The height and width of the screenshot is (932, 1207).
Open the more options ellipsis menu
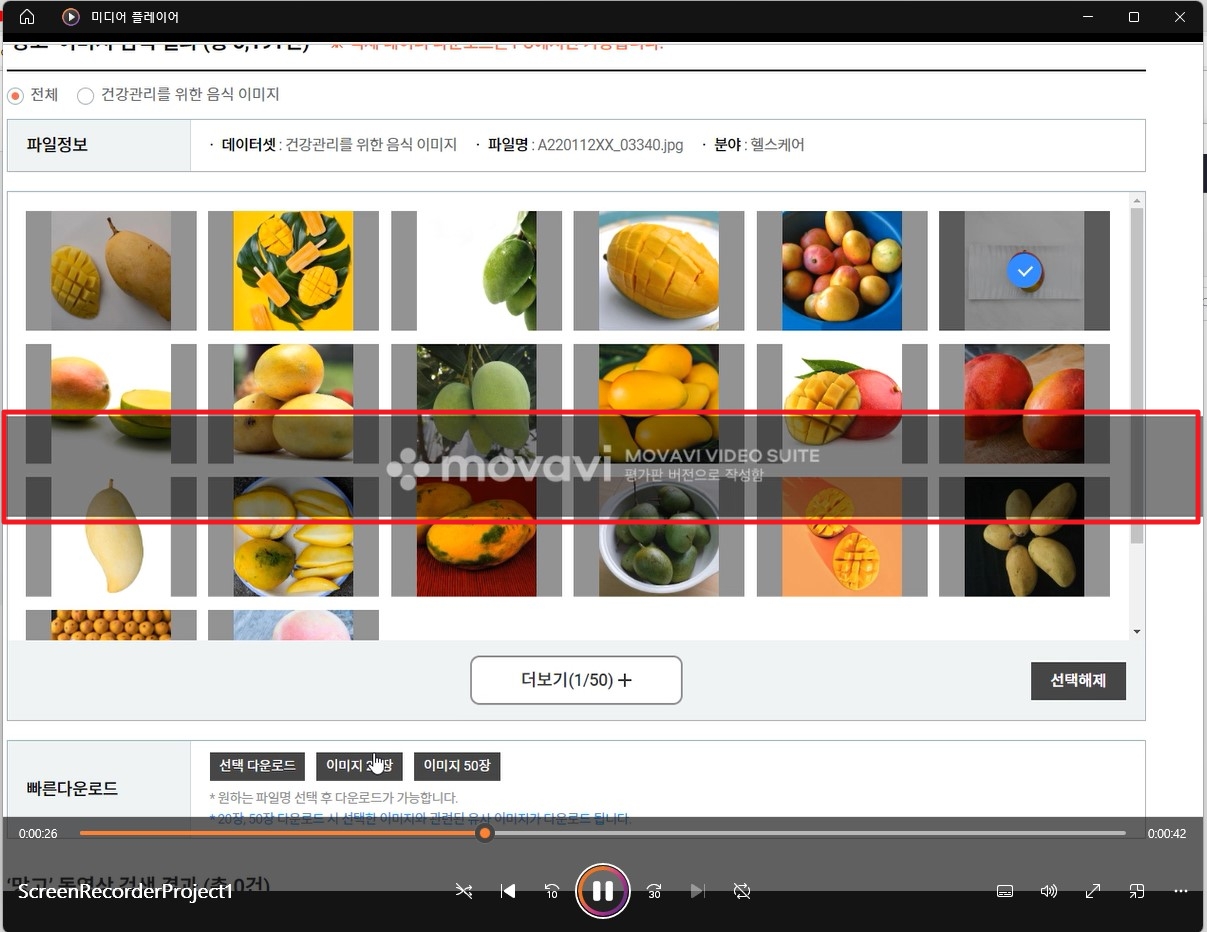point(1181,891)
